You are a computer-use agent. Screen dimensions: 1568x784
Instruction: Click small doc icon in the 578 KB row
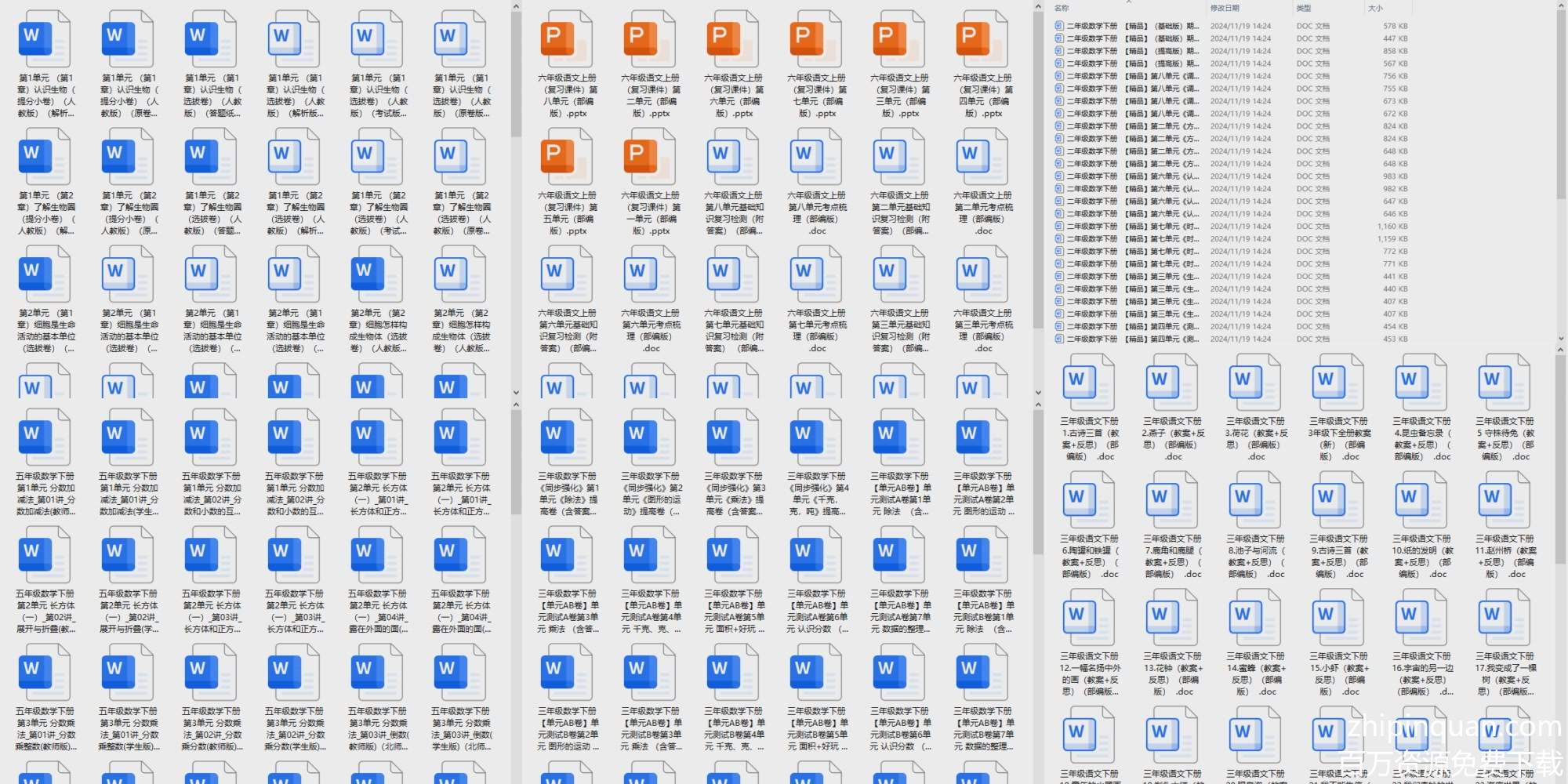1059,26
